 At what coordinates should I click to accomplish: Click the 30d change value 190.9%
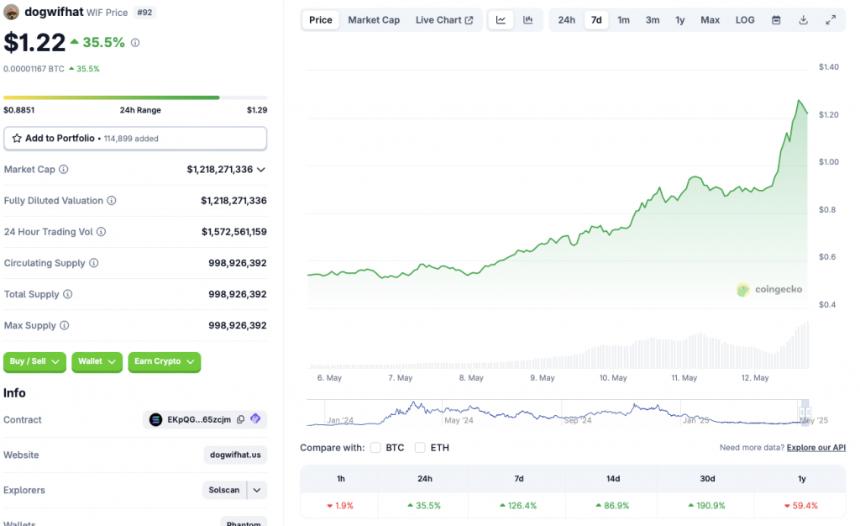(706, 505)
